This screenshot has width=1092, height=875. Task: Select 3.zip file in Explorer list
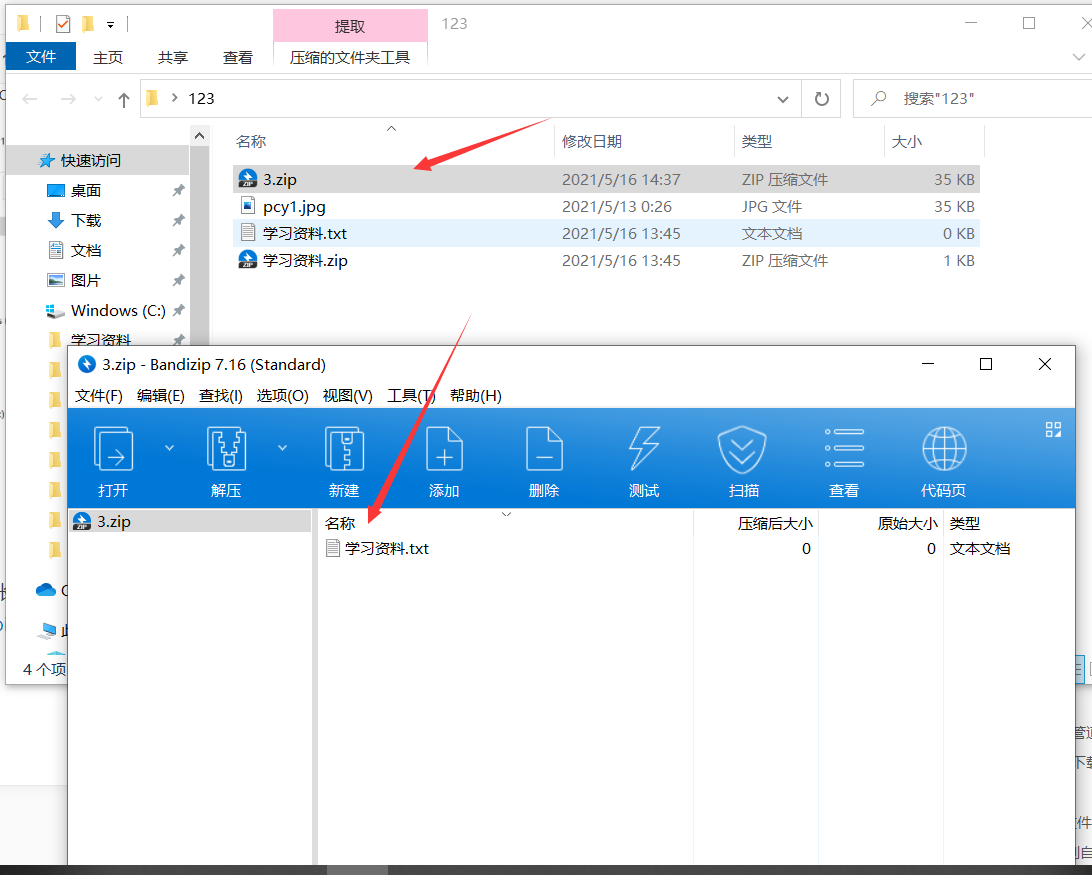pos(606,179)
